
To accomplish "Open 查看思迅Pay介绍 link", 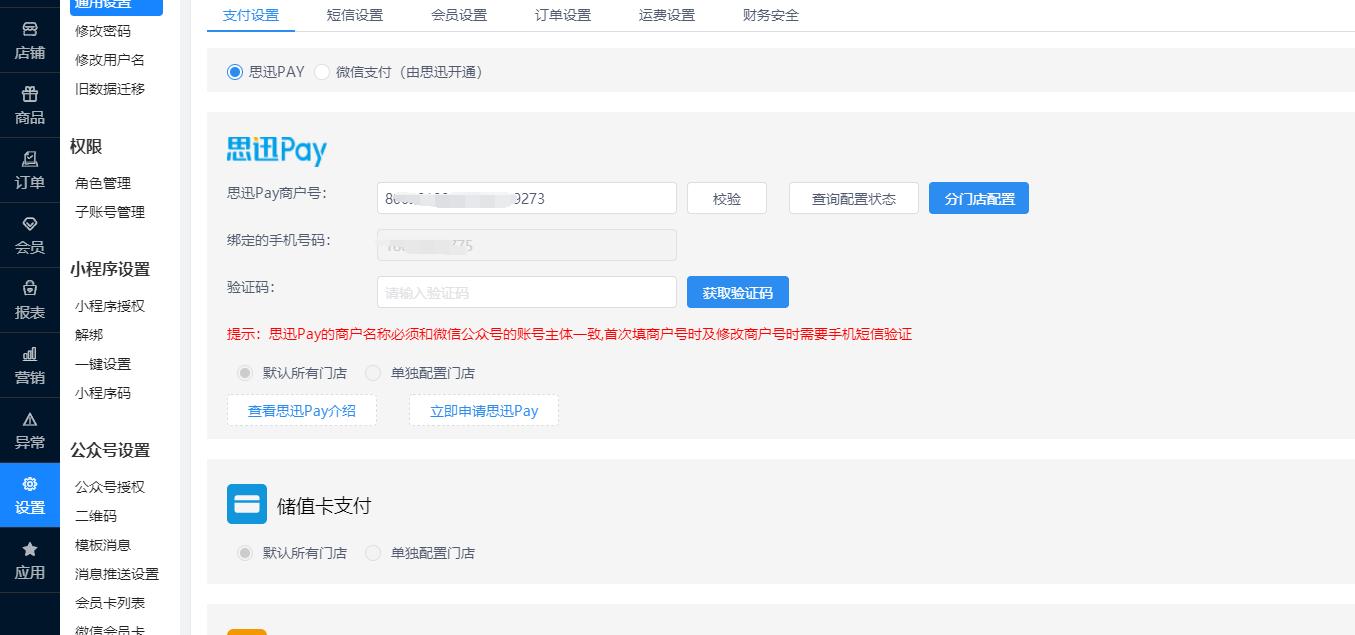I will point(301,410).
